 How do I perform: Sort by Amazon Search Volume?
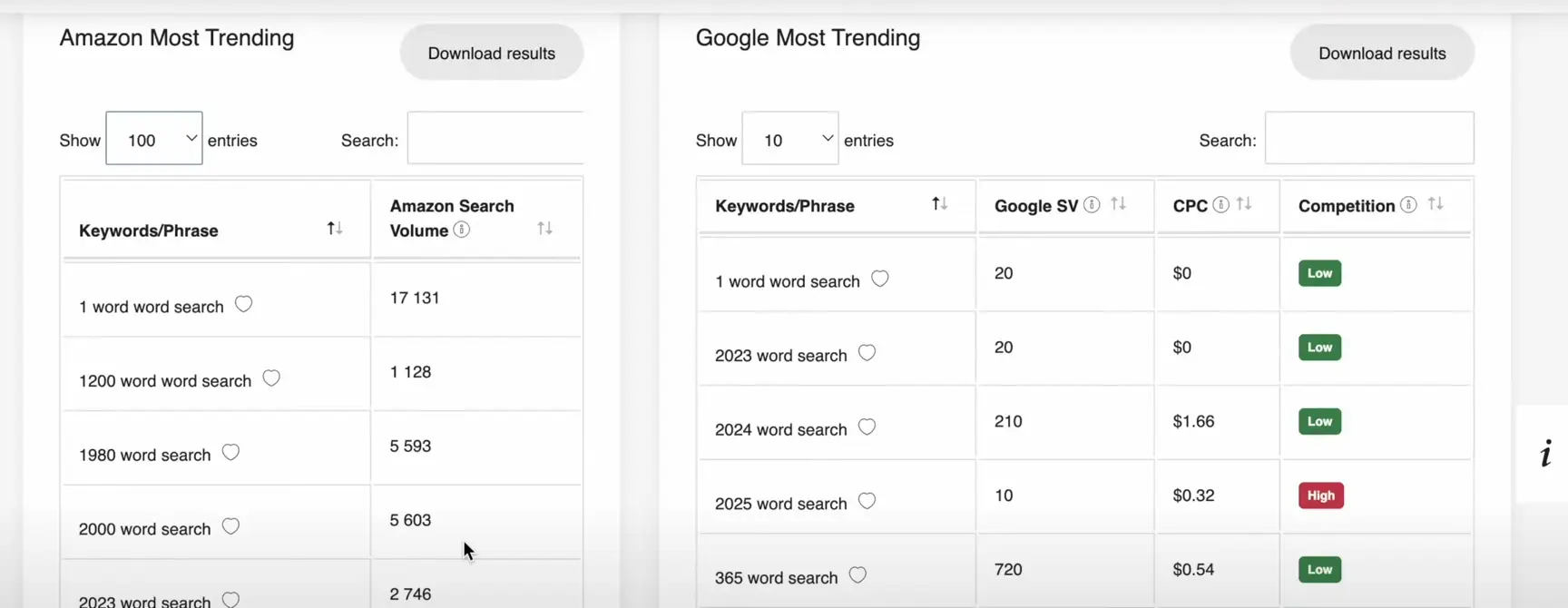coord(544,229)
